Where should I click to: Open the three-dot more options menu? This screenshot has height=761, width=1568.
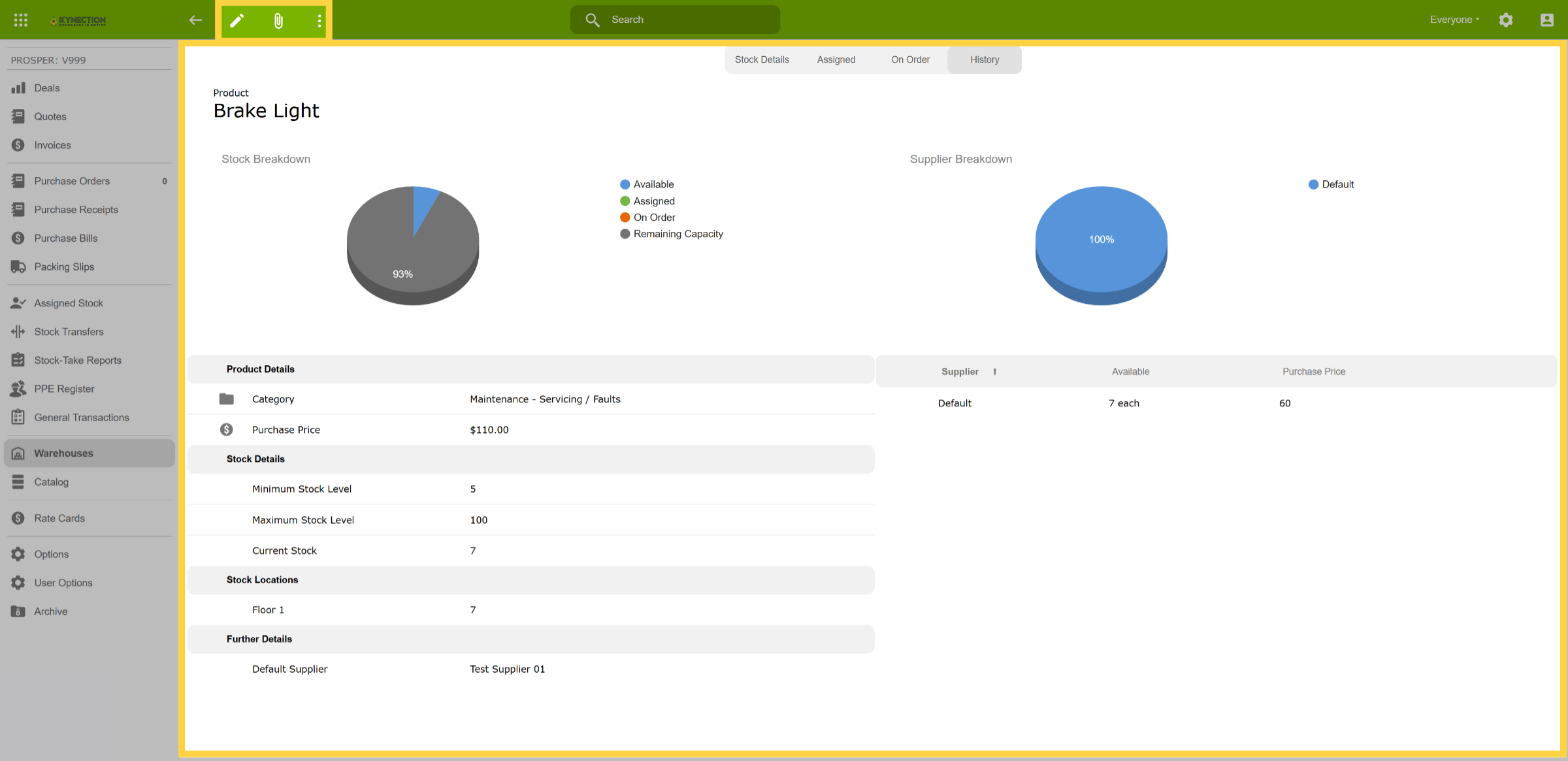coord(319,20)
